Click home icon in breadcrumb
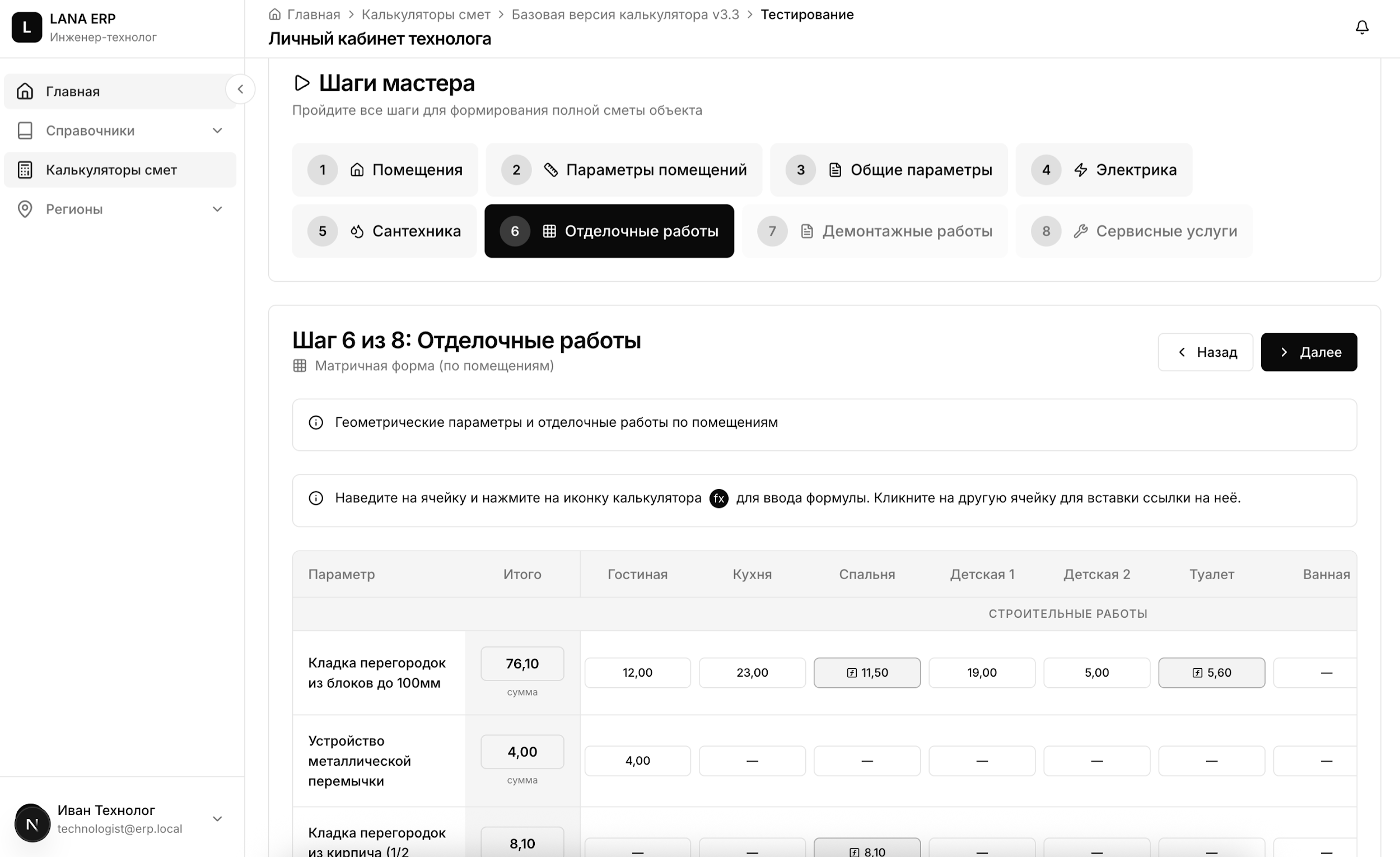This screenshot has width=1400, height=857. click(275, 14)
